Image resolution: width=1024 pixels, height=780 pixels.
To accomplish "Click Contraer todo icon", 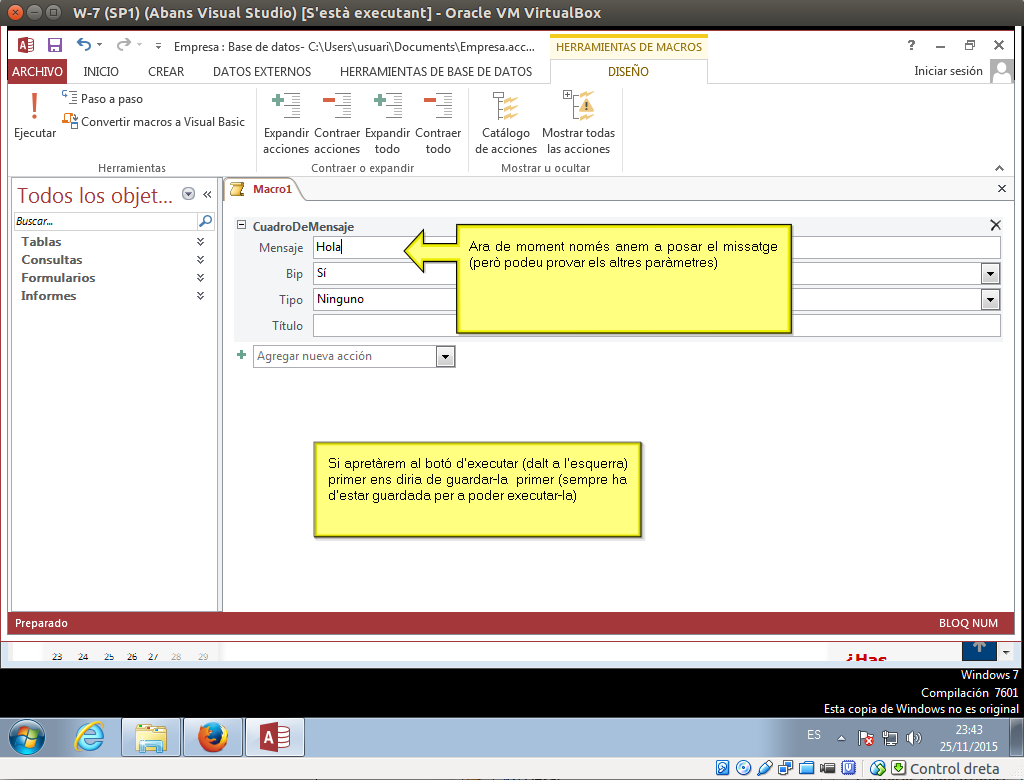I will (438, 123).
